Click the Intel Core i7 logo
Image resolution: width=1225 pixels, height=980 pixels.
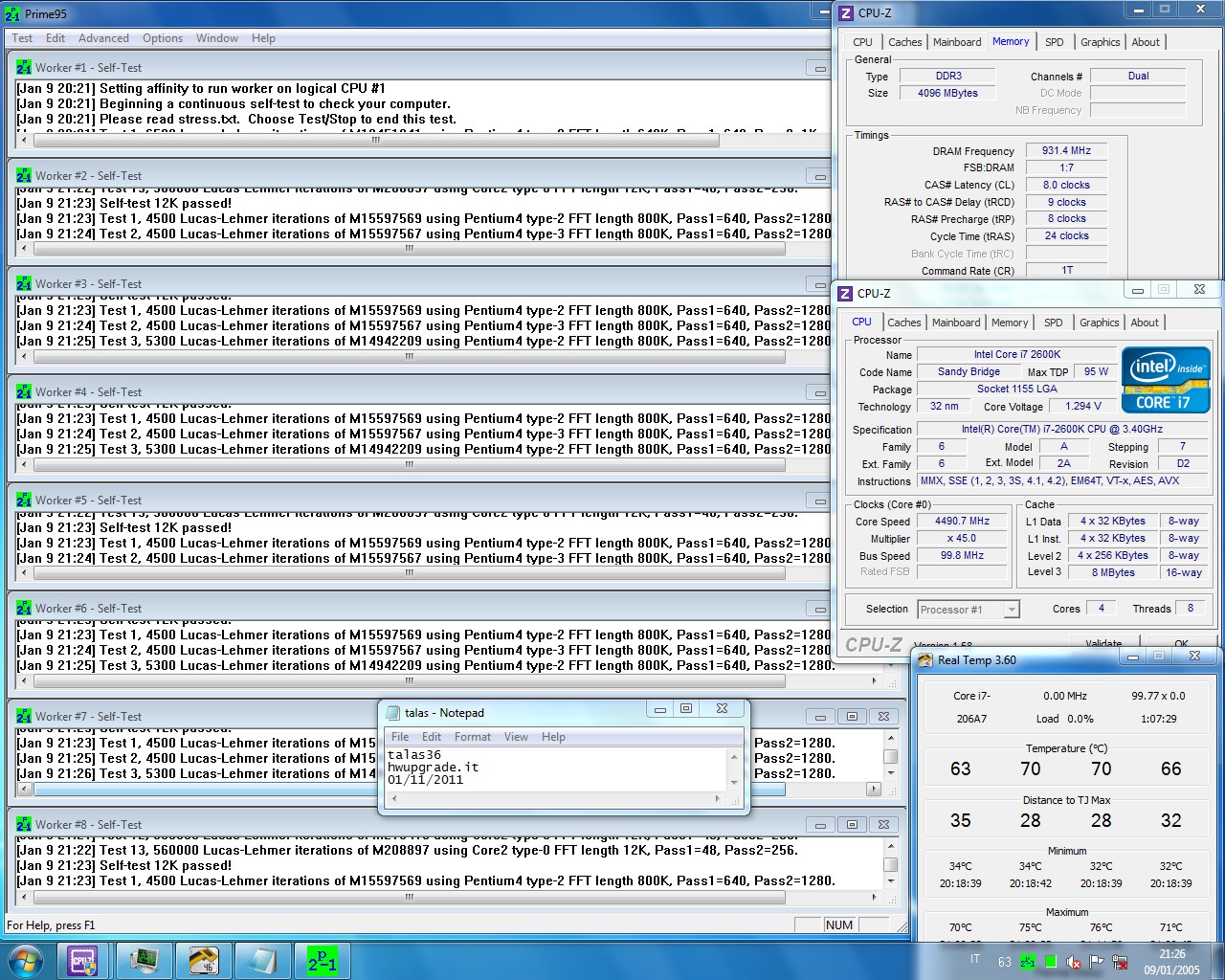click(x=1167, y=380)
